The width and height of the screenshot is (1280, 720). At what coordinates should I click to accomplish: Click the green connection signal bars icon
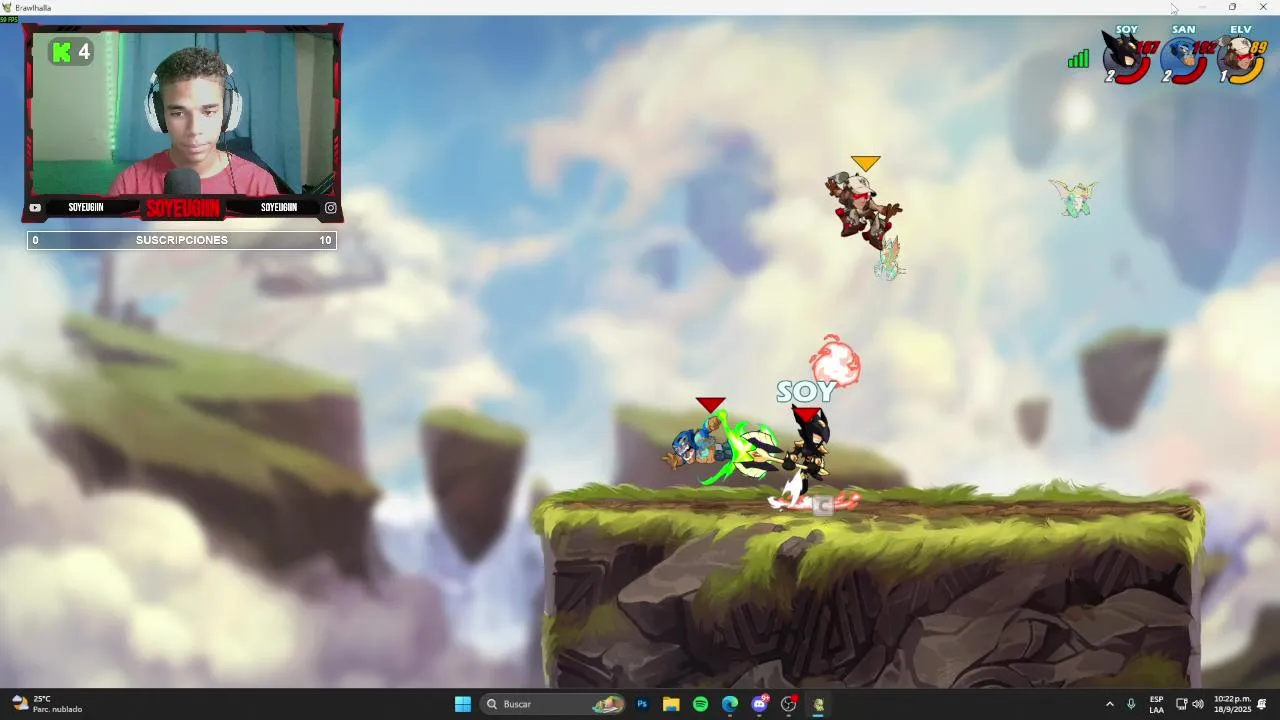point(1078,59)
